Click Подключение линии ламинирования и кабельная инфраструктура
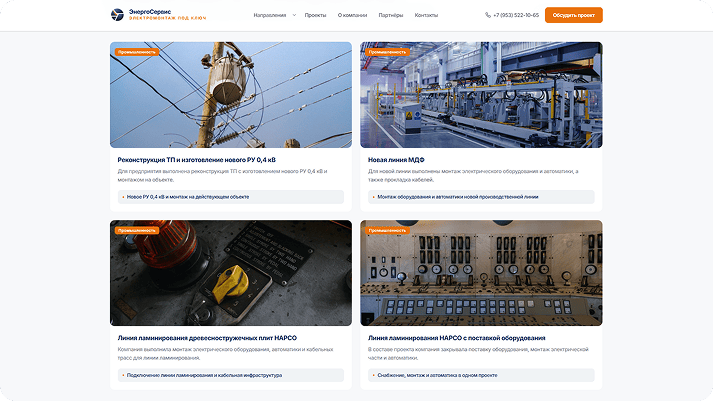Screen dimensions: 714x402 pos(231,375)
